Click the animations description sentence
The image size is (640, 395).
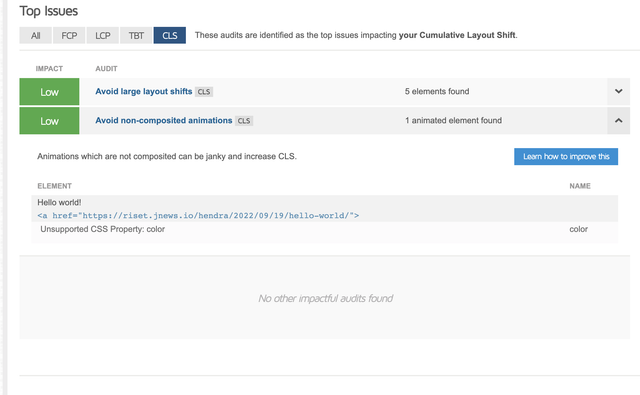point(167,156)
